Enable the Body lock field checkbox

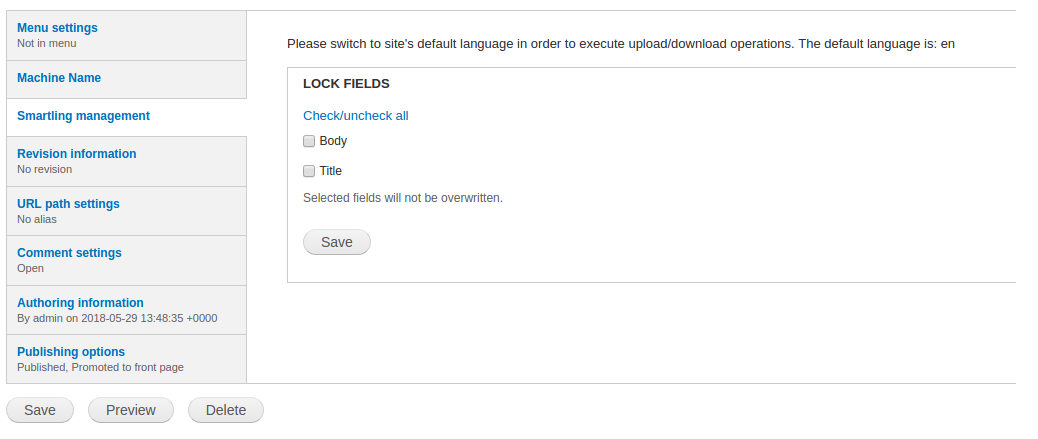pos(309,141)
